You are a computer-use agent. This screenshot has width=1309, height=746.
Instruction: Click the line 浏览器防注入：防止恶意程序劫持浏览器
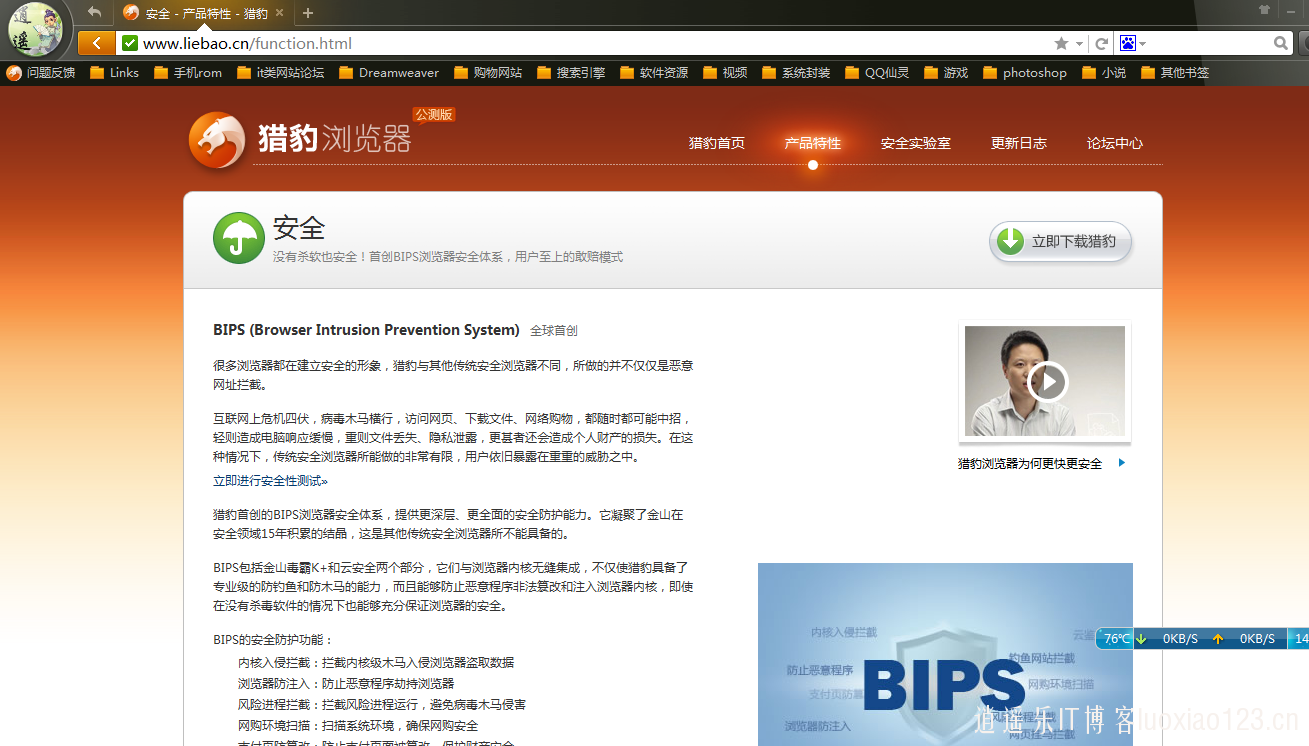coord(346,683)
